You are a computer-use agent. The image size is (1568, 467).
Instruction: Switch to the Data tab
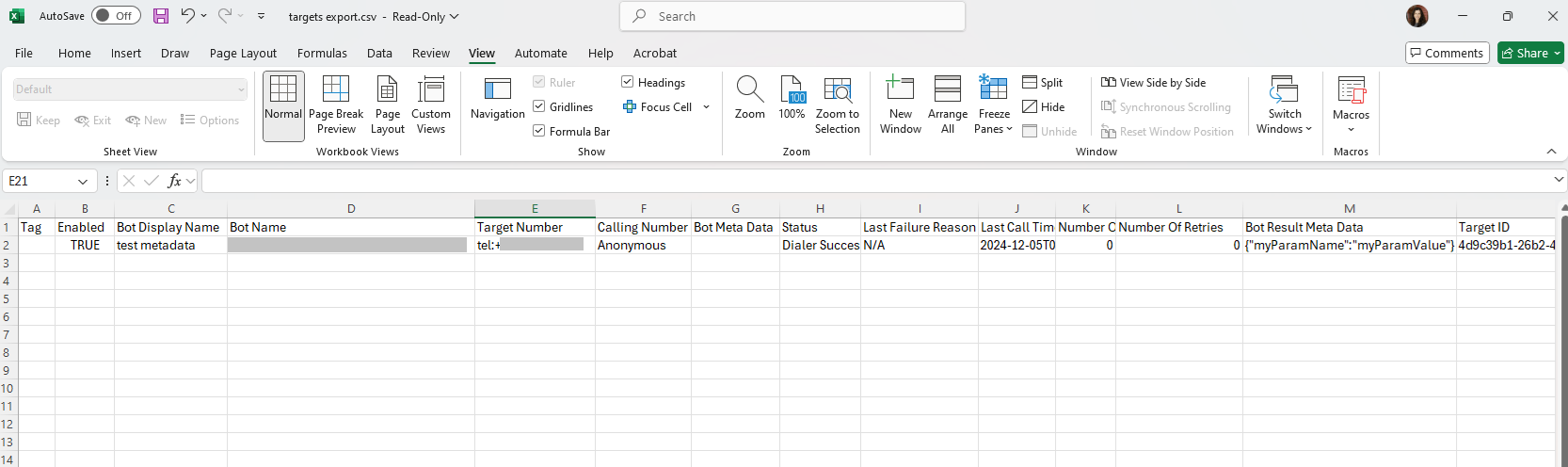click(x=379, y=54)
